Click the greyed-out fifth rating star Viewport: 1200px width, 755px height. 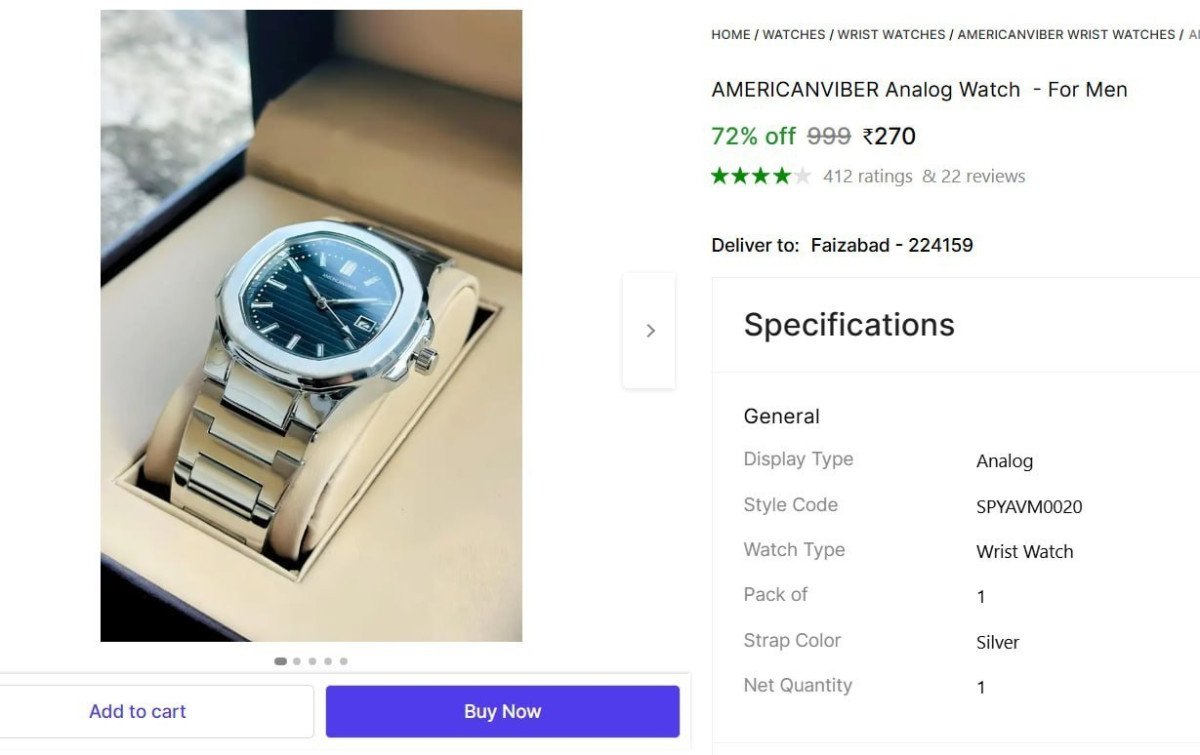801,175
